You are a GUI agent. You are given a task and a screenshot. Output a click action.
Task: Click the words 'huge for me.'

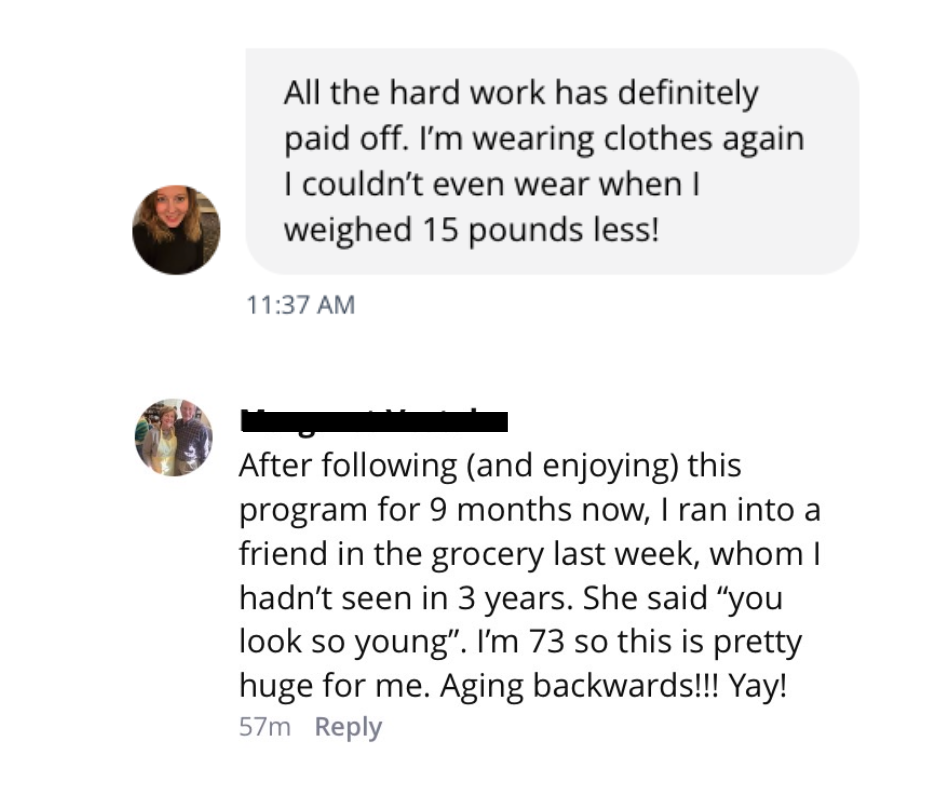coord(335,686)
